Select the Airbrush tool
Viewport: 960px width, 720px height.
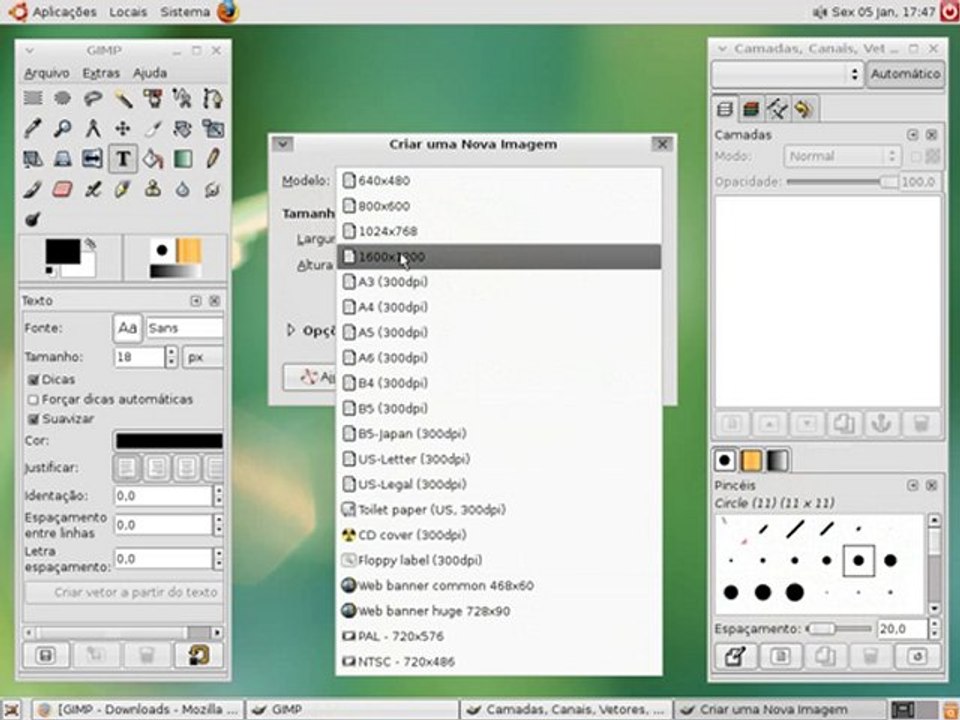click(92, 189)
